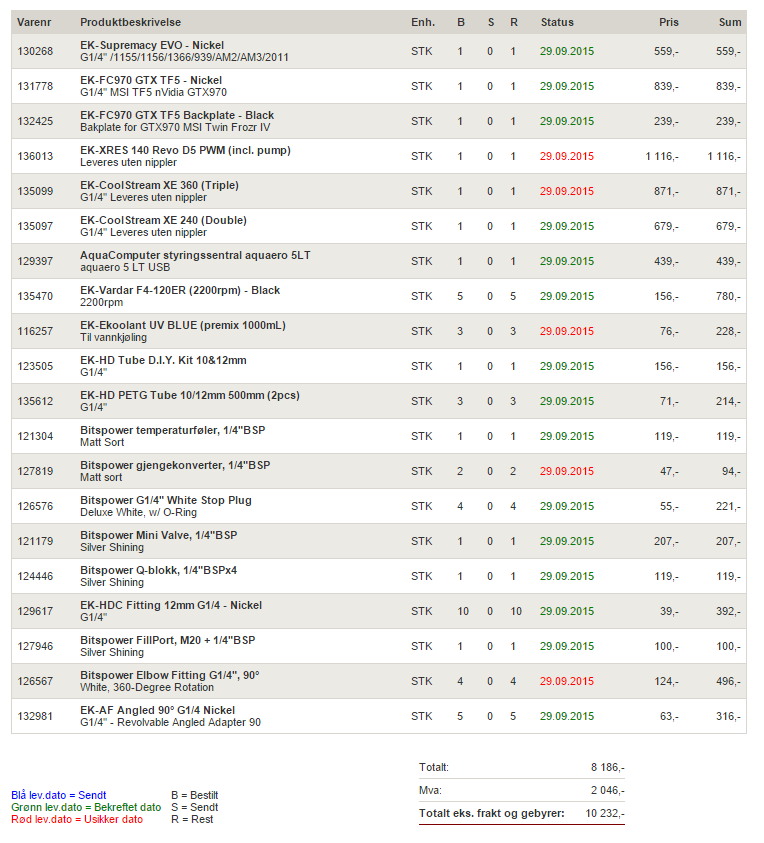This screenshot has height=843, width=764.
Task: Click B header in table
Action: pyautogui.click(x=461, y=23)
